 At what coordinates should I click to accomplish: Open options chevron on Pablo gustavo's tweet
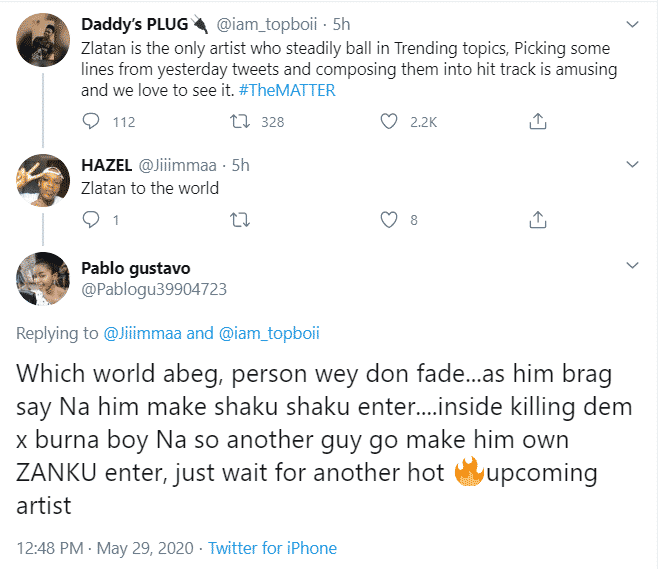coord(631,265)
